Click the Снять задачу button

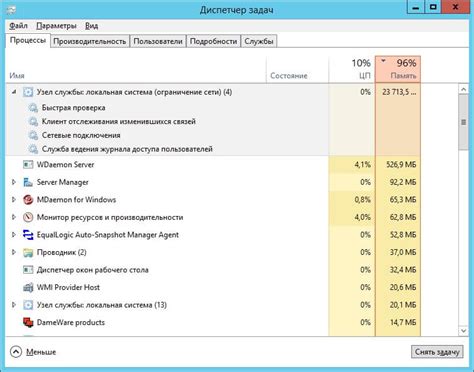coord(437,352)
